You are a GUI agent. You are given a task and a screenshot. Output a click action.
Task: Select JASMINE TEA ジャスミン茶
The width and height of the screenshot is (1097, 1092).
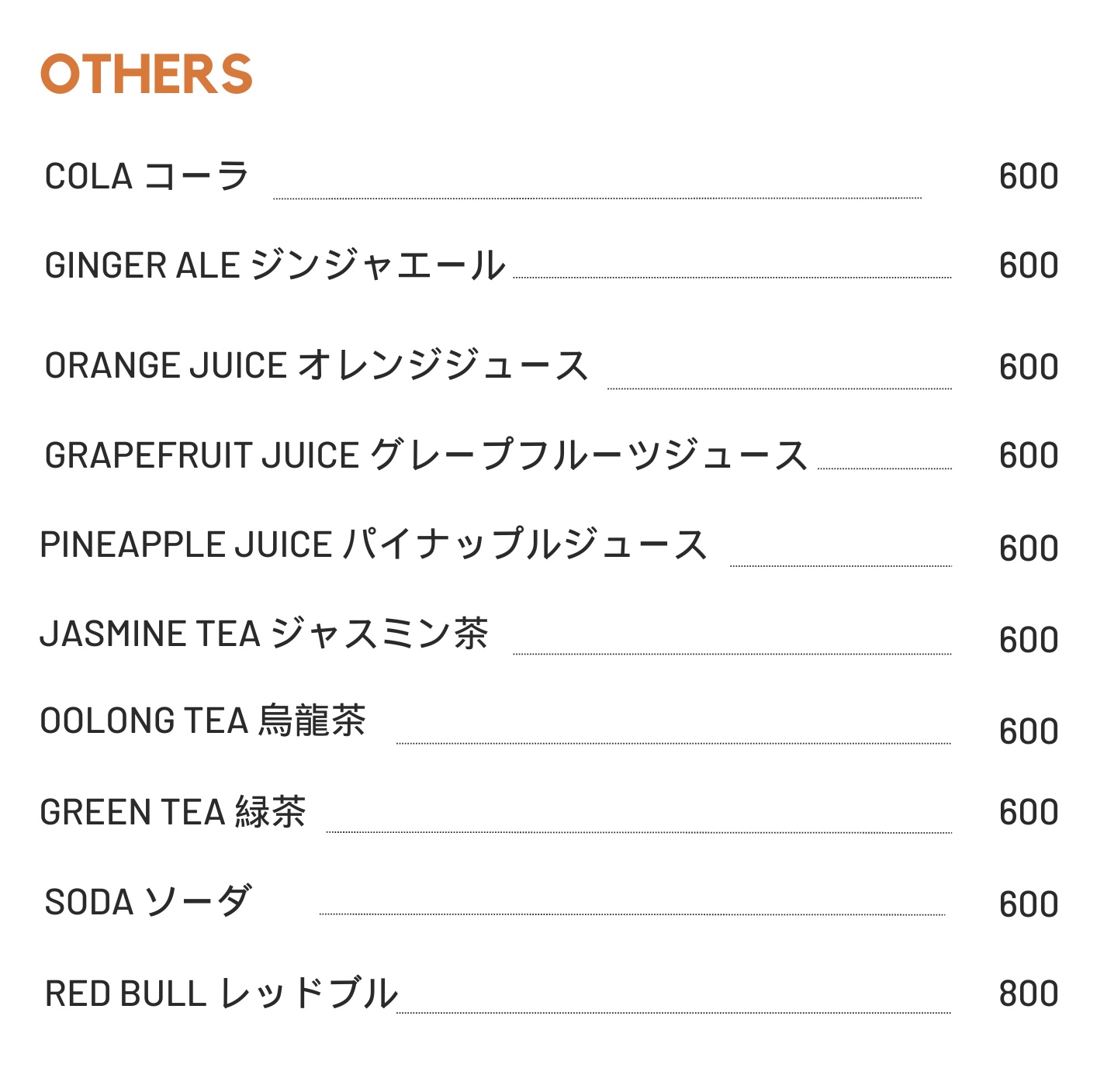point(264,633)
